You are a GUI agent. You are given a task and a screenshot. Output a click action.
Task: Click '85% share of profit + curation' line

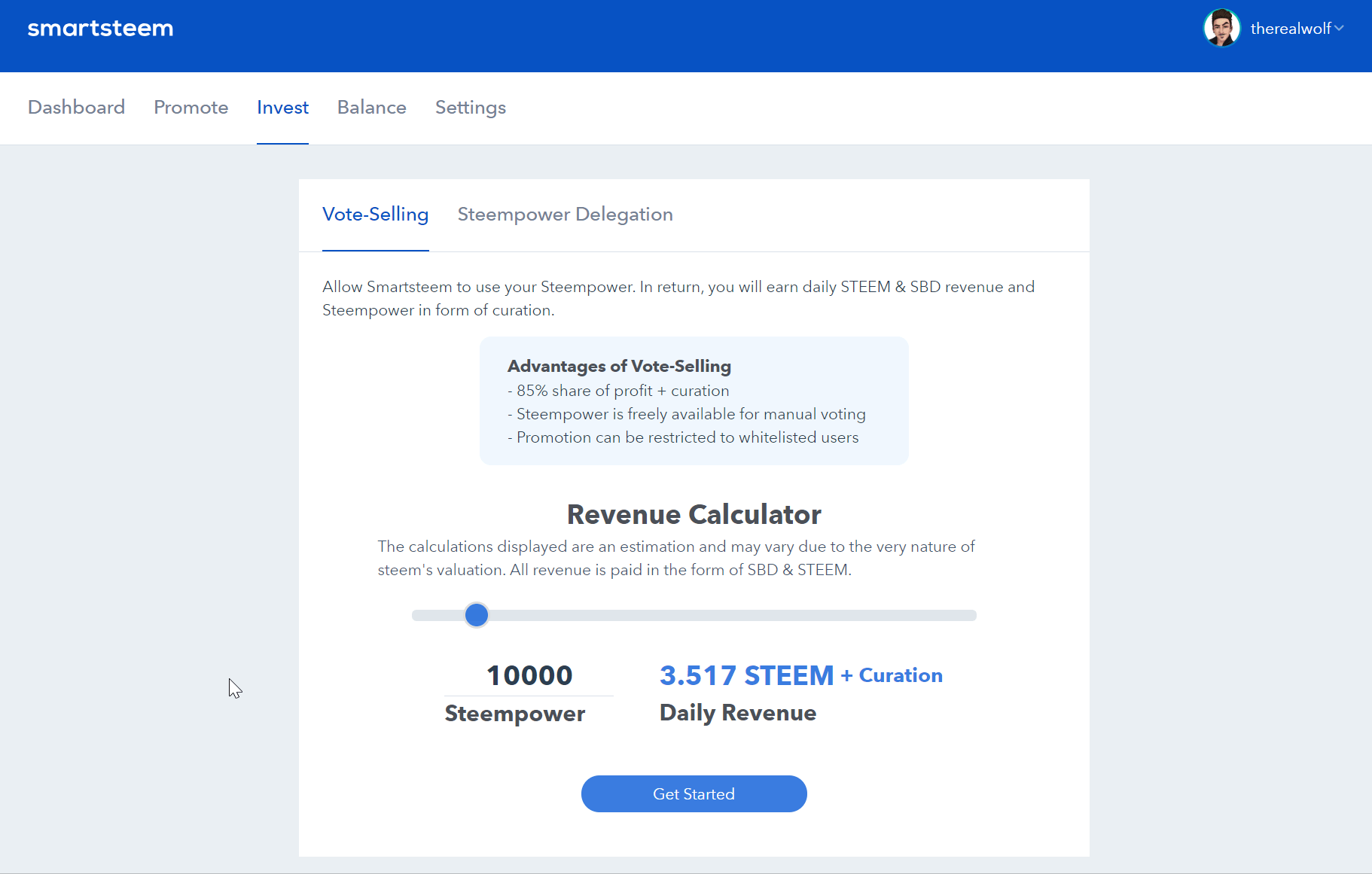pos(618,391)
